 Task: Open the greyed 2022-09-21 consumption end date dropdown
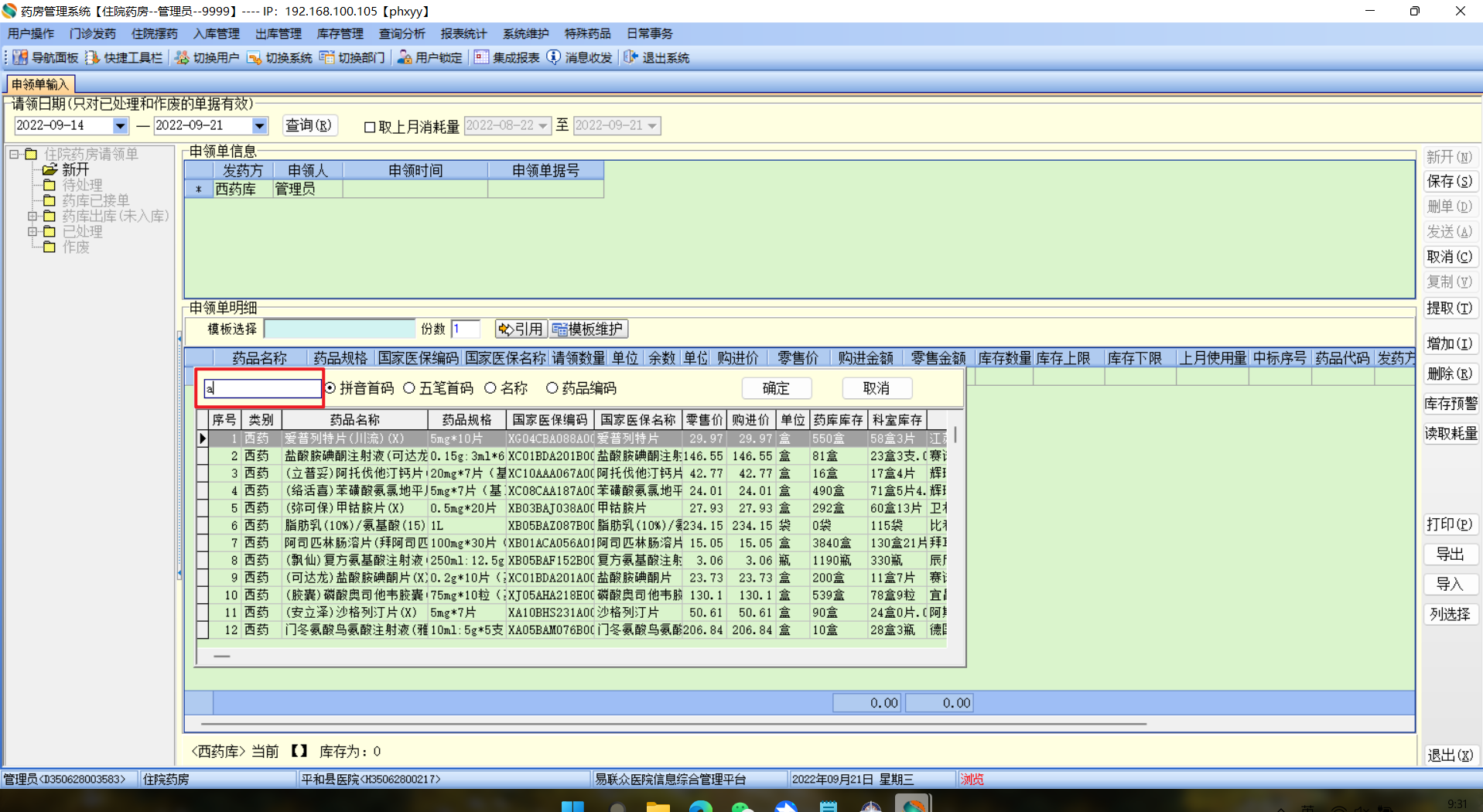click(x=653, y=125)
